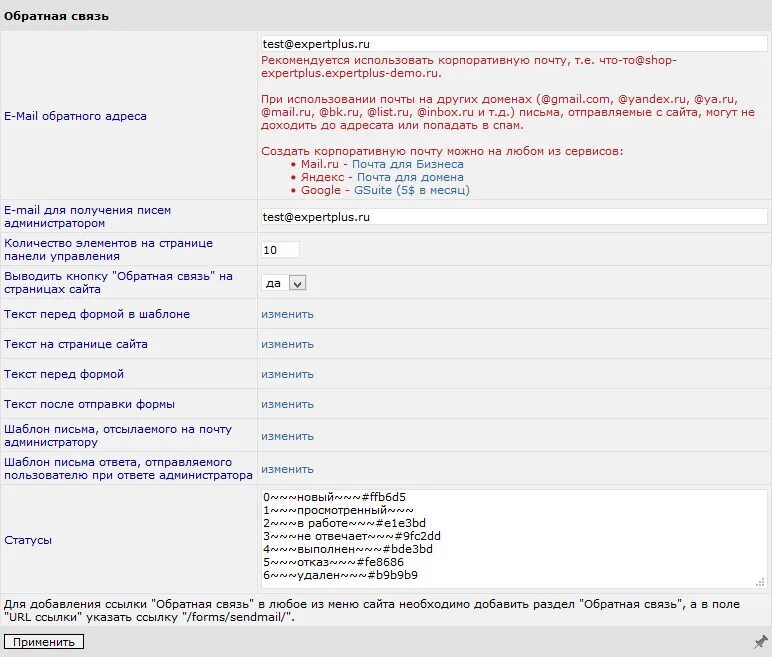This screenshot has height=657, width=772.
Task: Focus the E-Mail обратного адреса field
Action: tap(514, 44)
